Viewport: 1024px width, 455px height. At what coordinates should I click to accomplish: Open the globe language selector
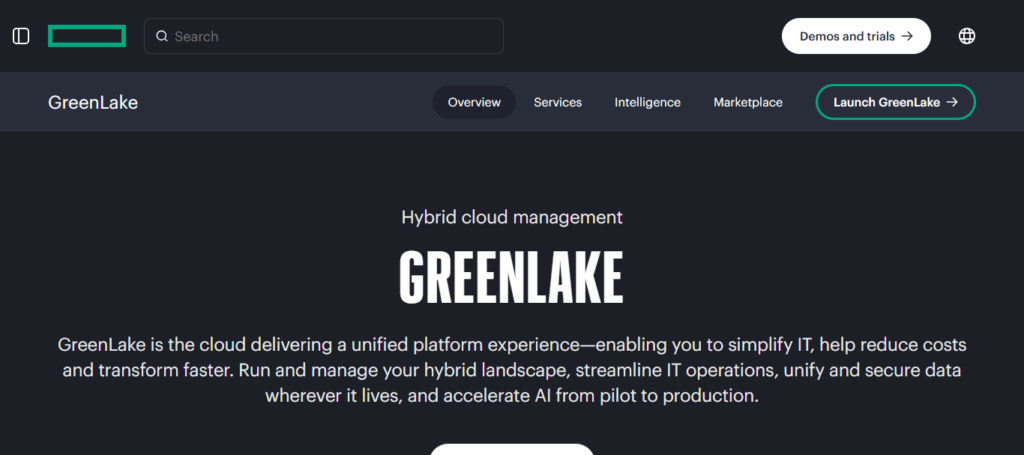click(x=967, y=36)
